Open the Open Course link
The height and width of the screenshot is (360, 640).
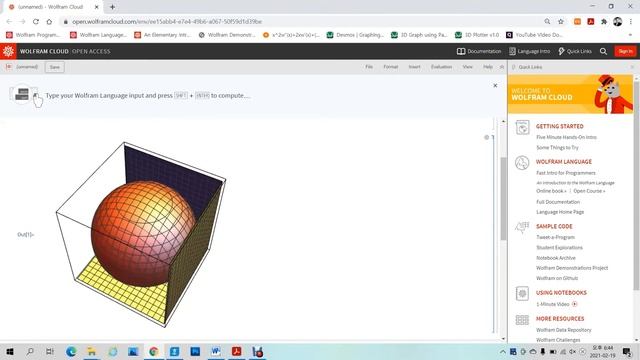pos(589,191)
